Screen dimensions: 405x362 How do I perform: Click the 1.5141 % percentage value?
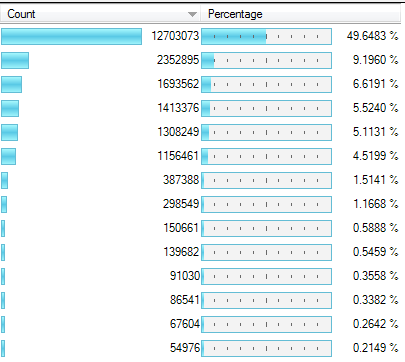[375, 180]
